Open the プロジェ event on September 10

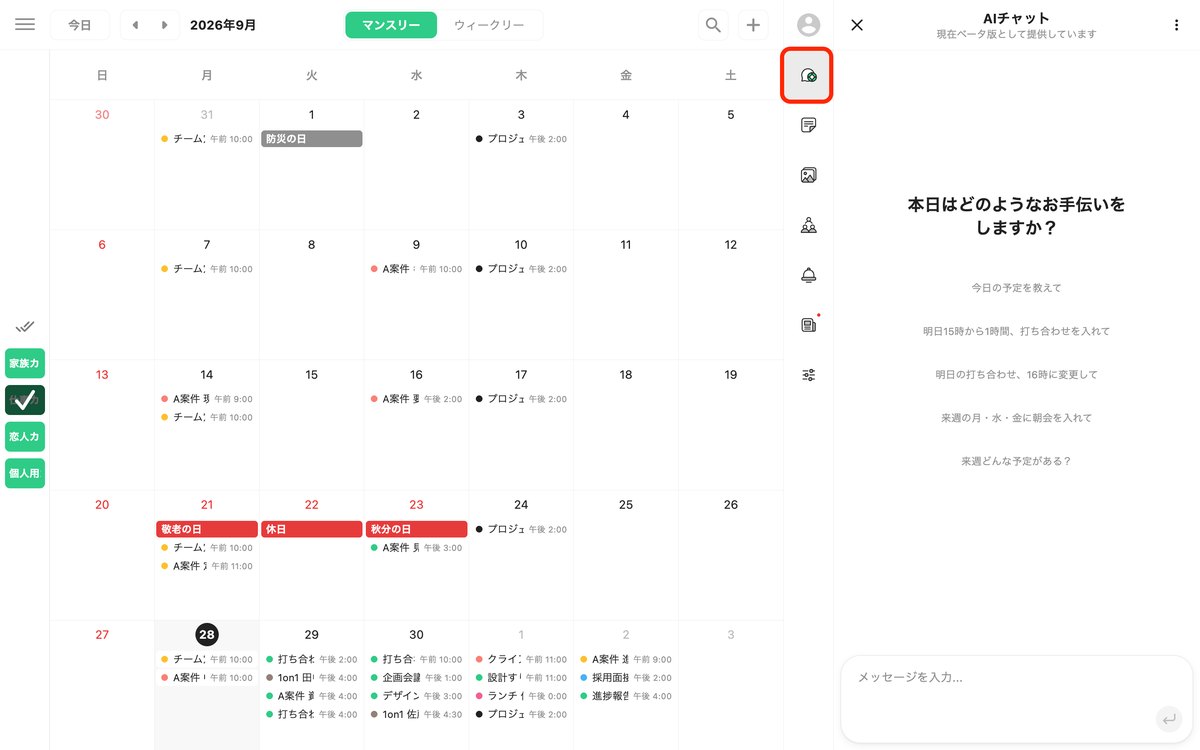(x=521, y=269)
